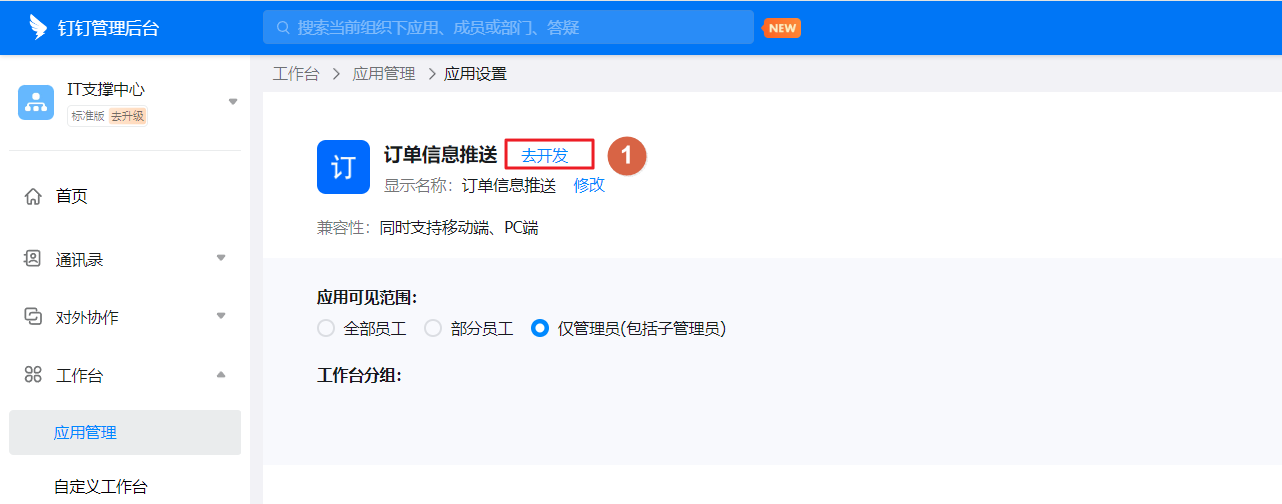Image resolution: width=1282 pixels, height=504 pixels.
Task: Select 应用管理 in the sidebar
Action: (125, 432)
